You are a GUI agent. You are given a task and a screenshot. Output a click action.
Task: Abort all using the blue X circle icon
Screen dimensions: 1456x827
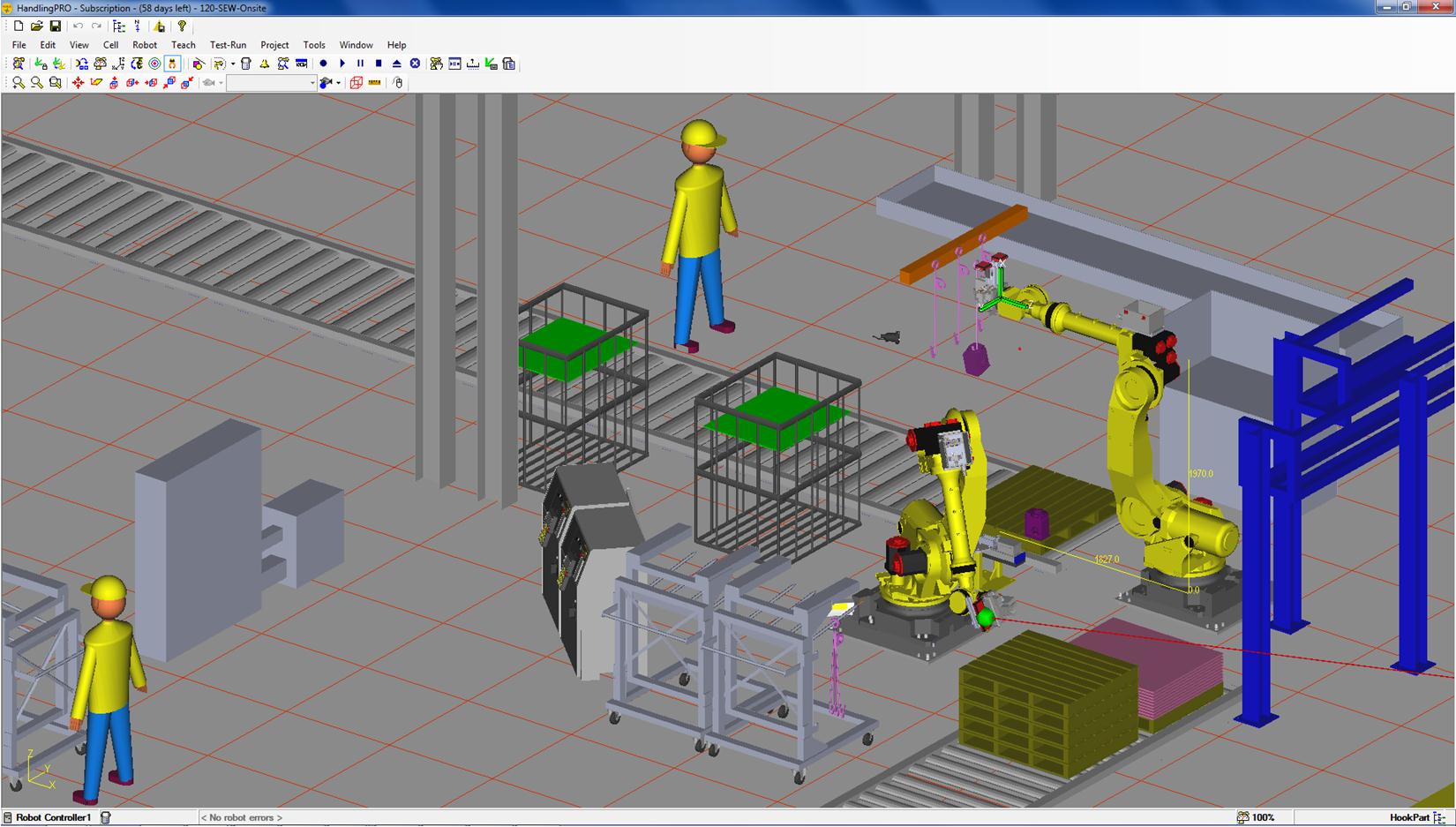coord(415,64)
